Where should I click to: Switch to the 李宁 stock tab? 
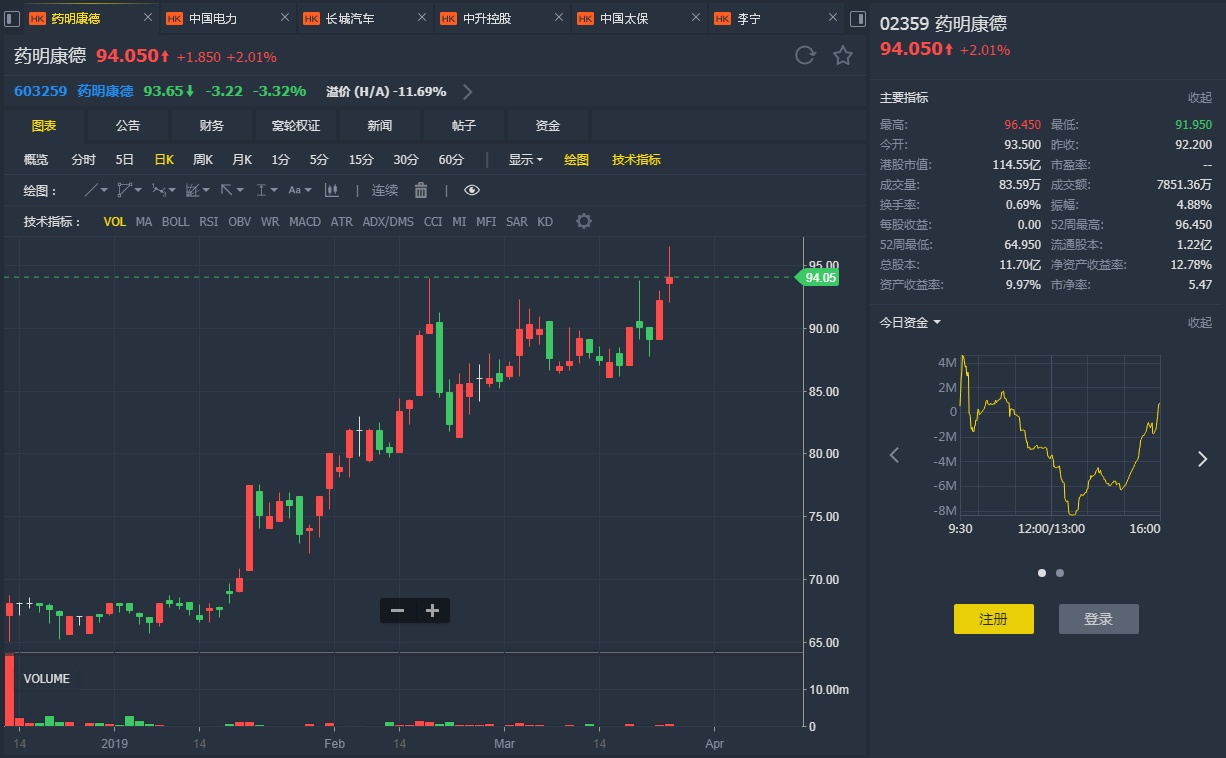pyautogui.click(x=776, y=18)
